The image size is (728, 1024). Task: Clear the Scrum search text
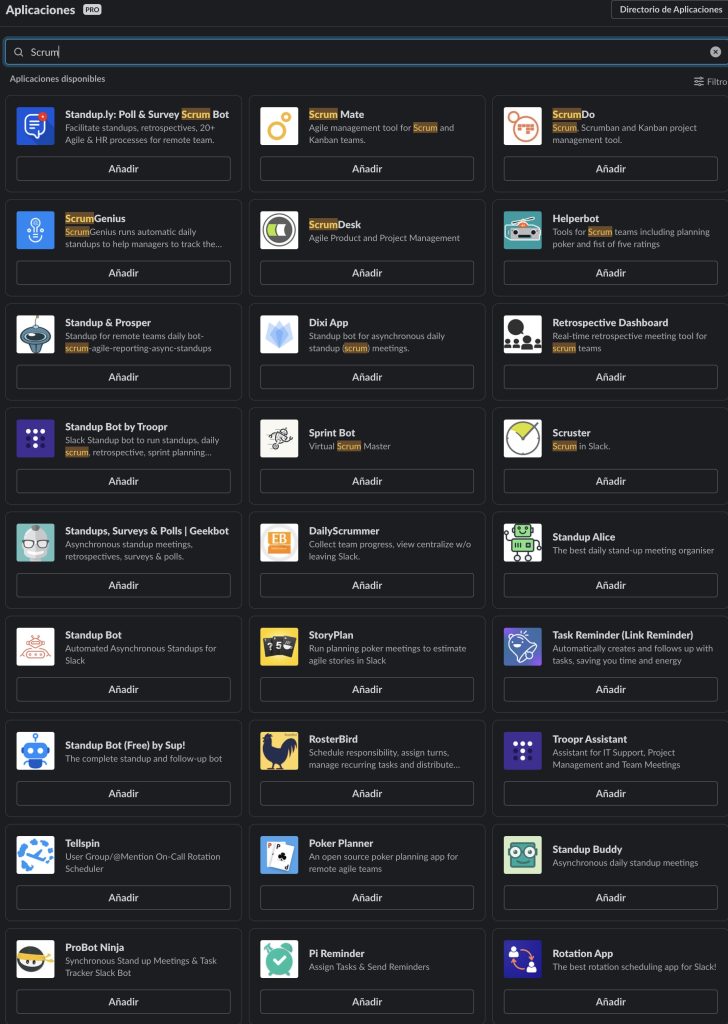[716, 52]
